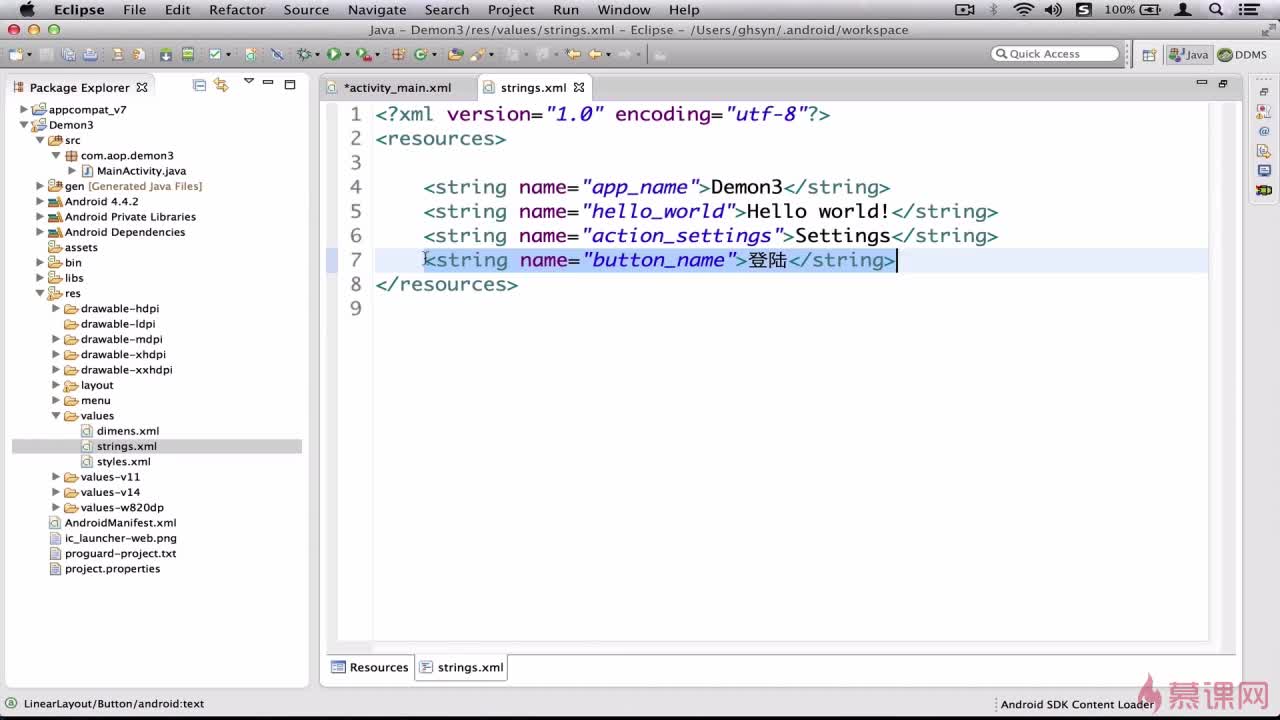Open the Problems view icon in right trim
1280x720 pixels.
[1264, 111]
